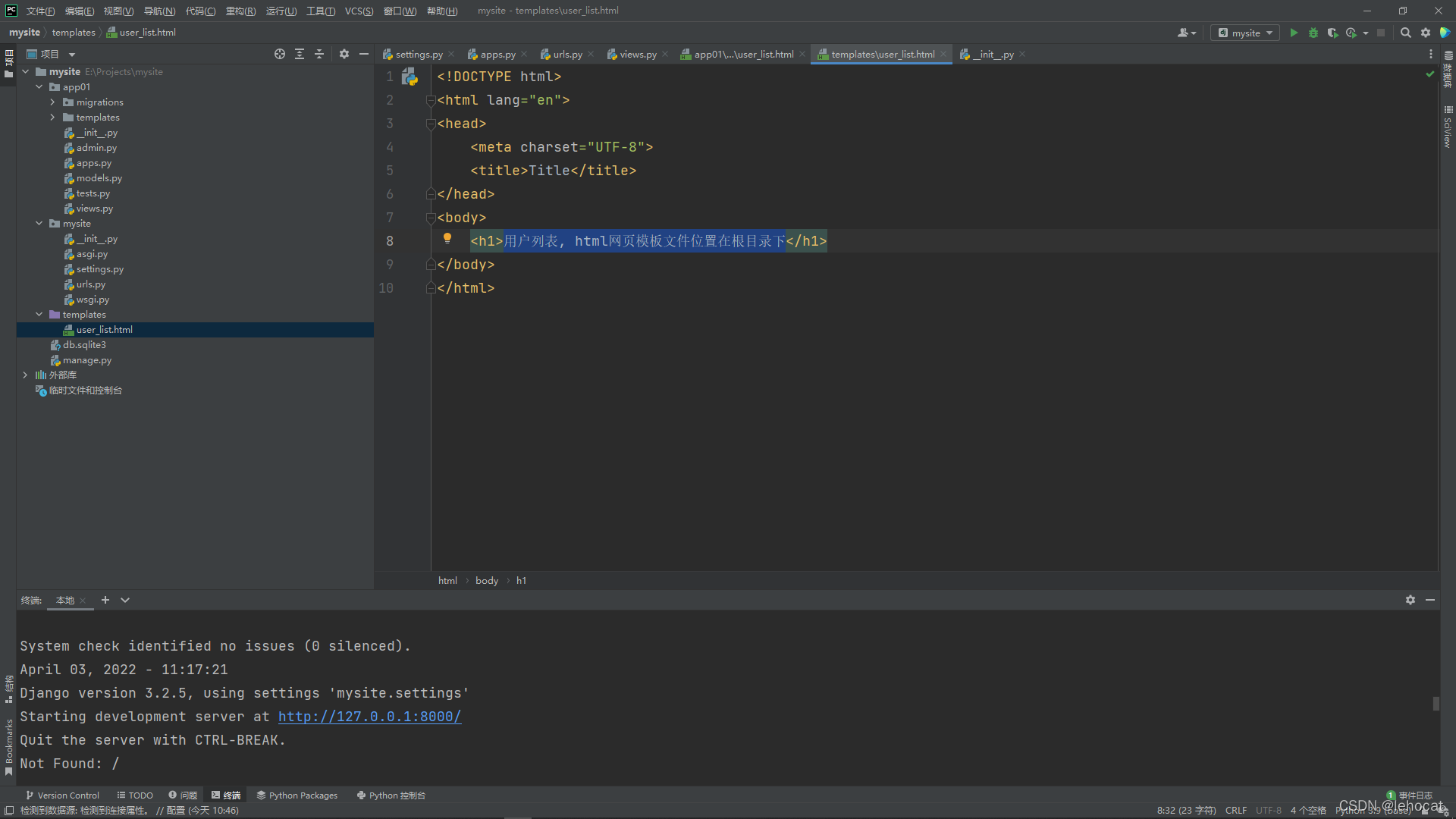Collapse the app01 folder

coord(39,87)
